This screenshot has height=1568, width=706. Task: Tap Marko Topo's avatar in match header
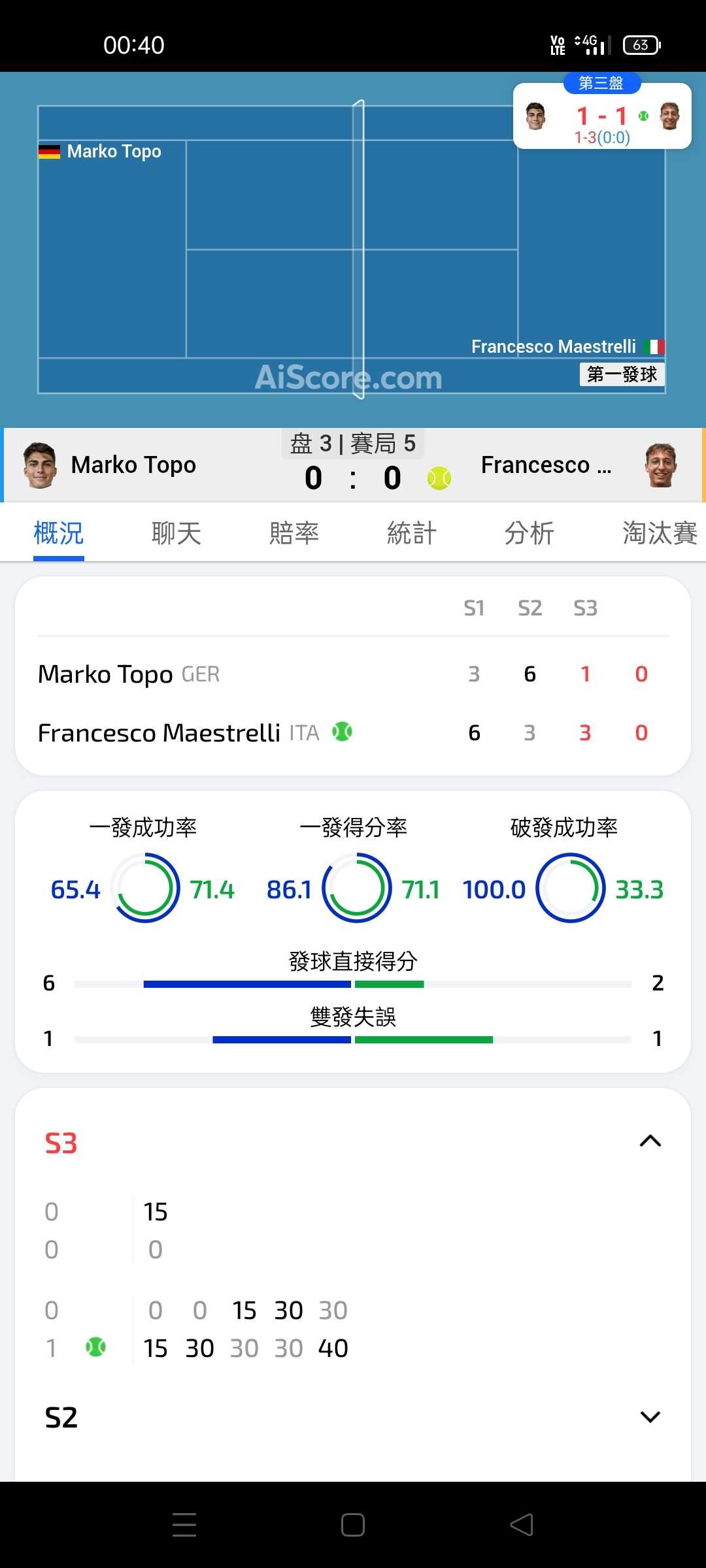point(39,465)
